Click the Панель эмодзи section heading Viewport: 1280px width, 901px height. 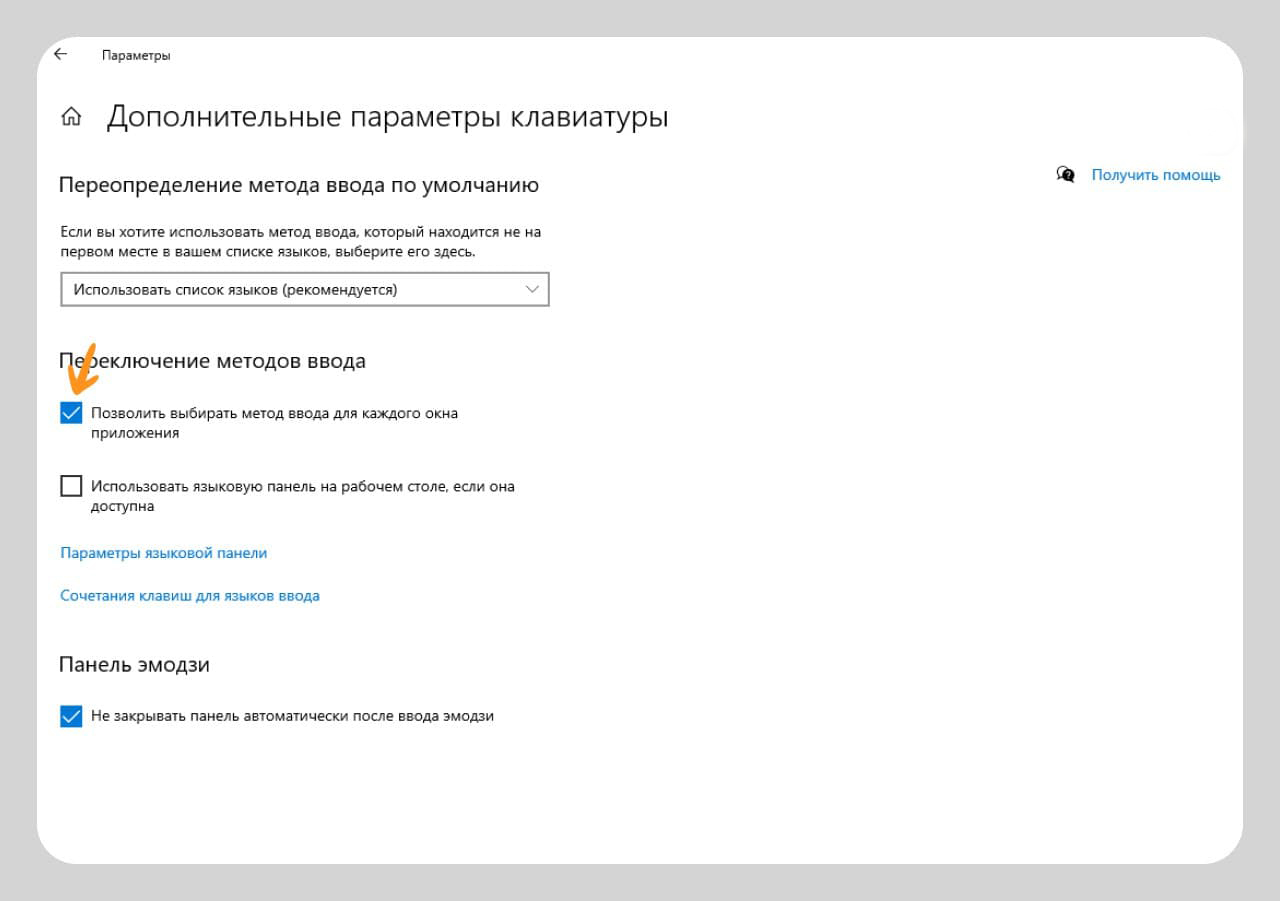pos(134,665)
